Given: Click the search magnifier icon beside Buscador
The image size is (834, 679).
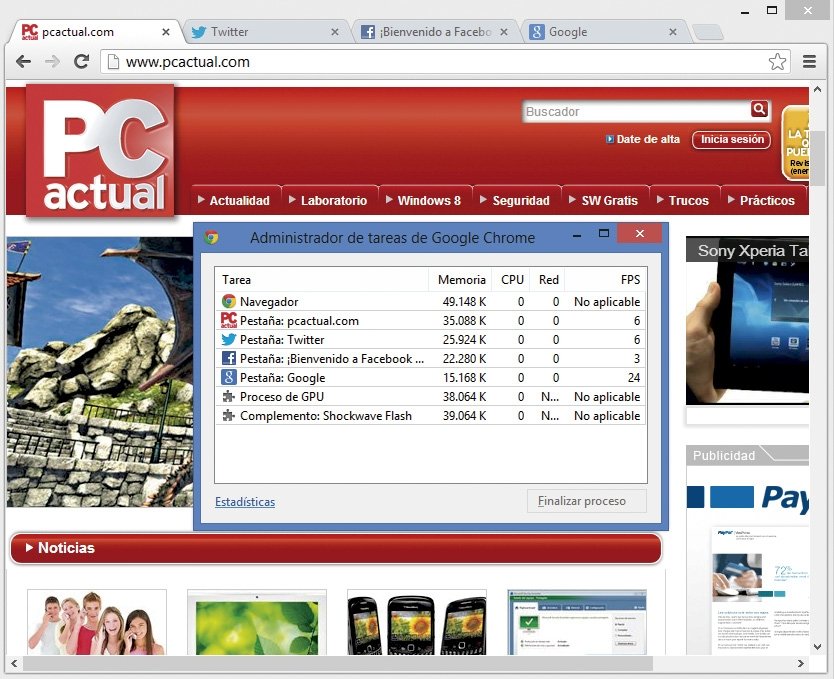Looking at the screenshot, I should (x=759, y=109).
